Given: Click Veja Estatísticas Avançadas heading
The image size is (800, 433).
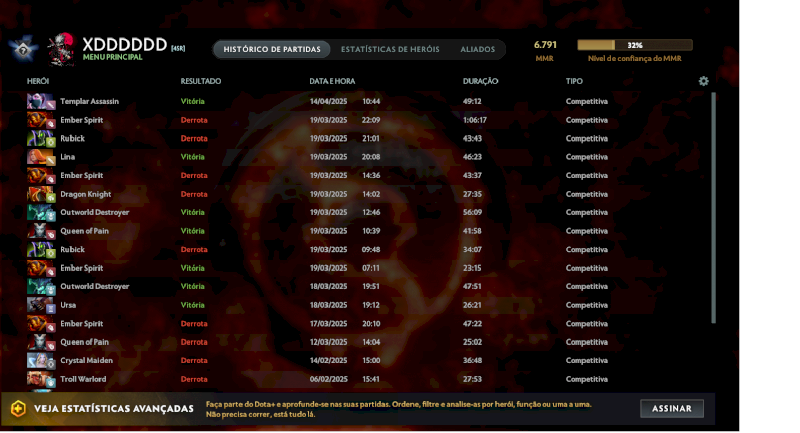Looking at the screenshot, I should tap(114, 409).
